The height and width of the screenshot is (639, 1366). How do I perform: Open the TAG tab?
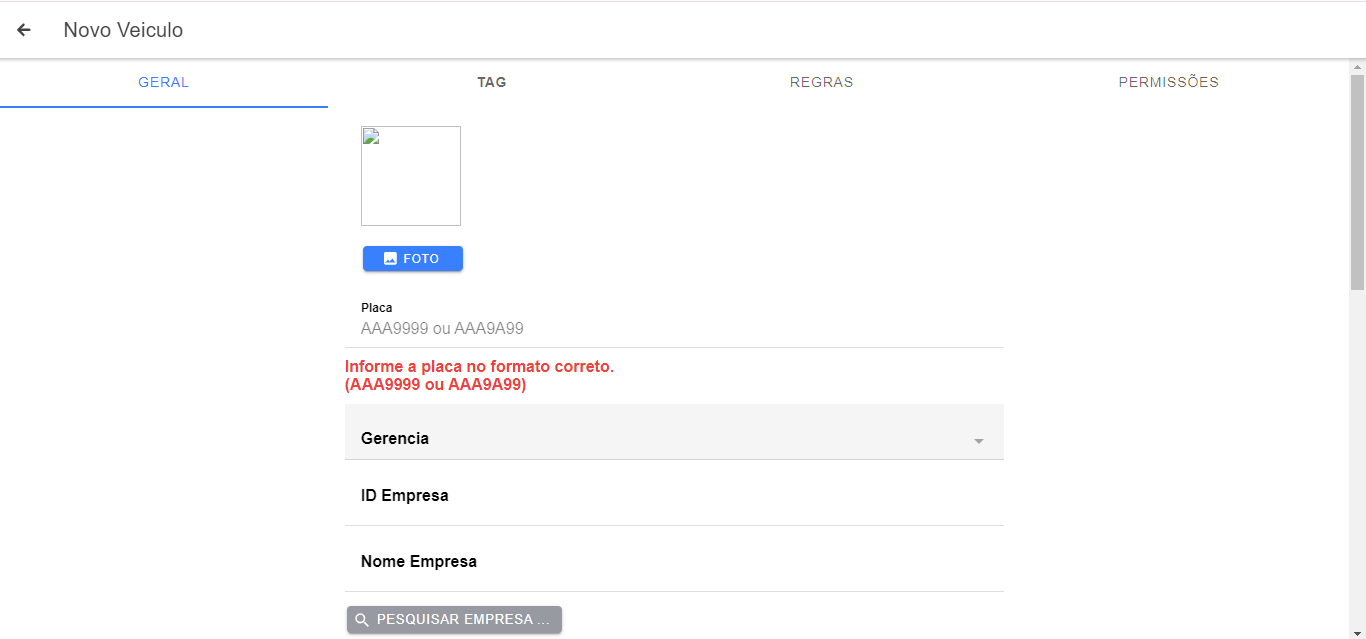pos(491,82)
